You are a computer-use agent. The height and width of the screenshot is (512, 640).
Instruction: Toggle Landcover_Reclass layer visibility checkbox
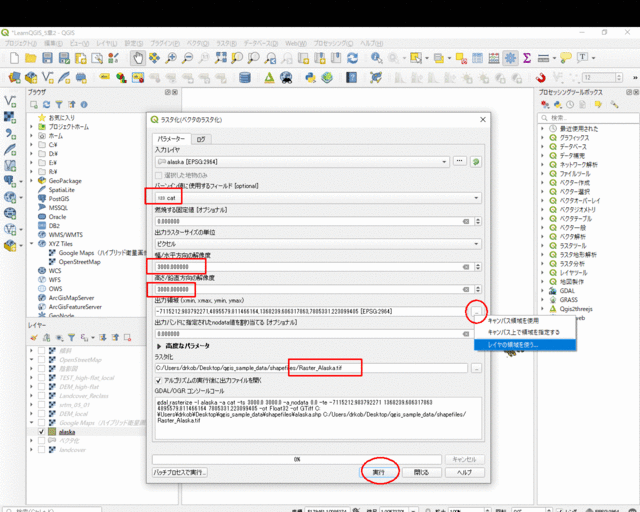click(41, 396)
